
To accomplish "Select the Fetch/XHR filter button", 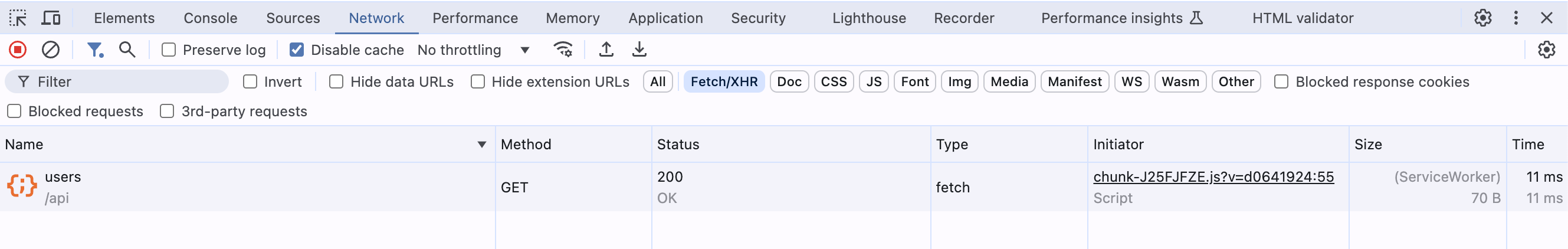I will [x=724, y=81].
